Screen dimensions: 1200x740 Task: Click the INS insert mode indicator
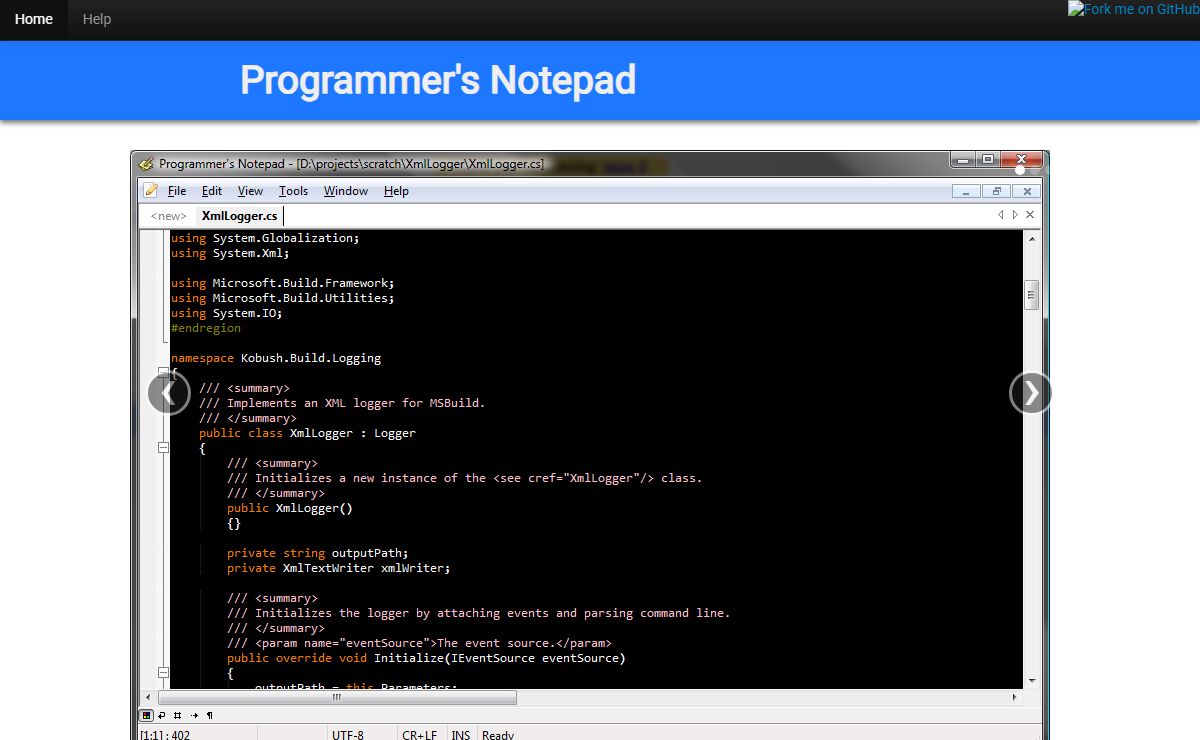click(x=460, y=735)
